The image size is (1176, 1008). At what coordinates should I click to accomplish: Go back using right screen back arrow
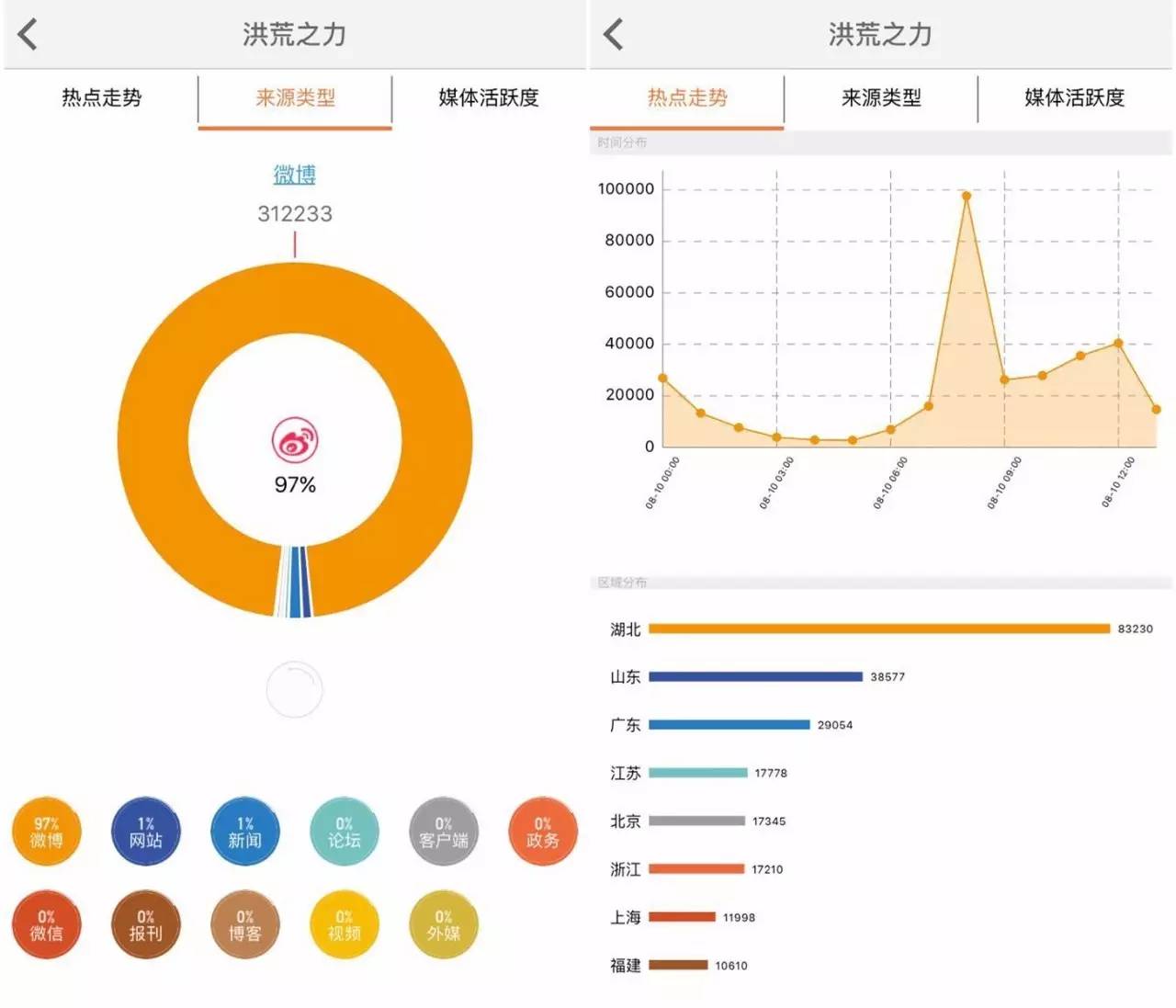[x=613, y=35]
